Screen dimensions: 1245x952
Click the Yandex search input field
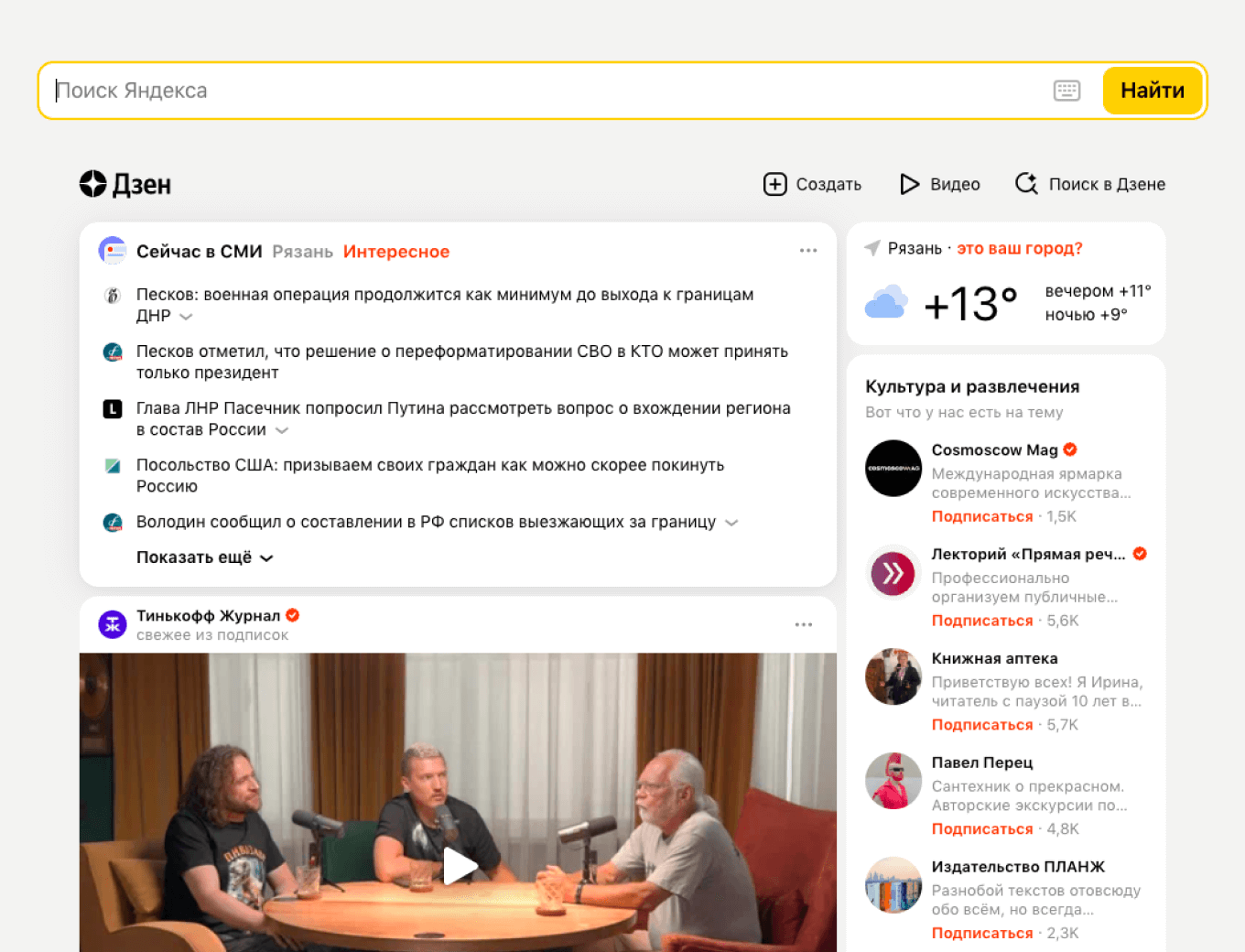[366, 90]
